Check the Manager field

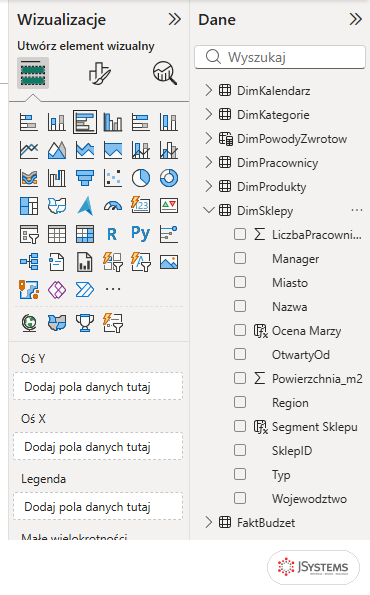[240, 258]
